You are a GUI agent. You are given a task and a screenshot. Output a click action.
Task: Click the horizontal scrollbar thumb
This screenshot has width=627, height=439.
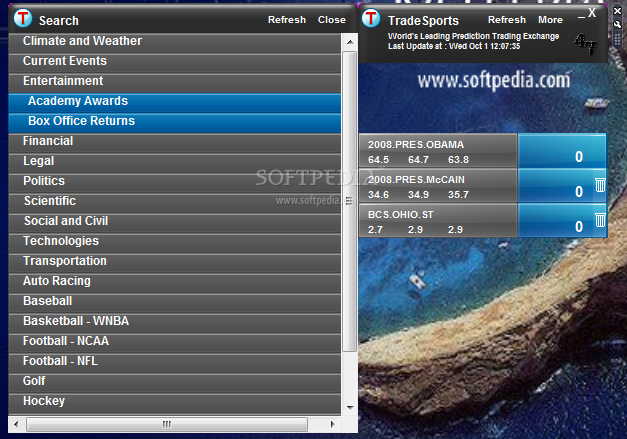[x=167, y=424]
